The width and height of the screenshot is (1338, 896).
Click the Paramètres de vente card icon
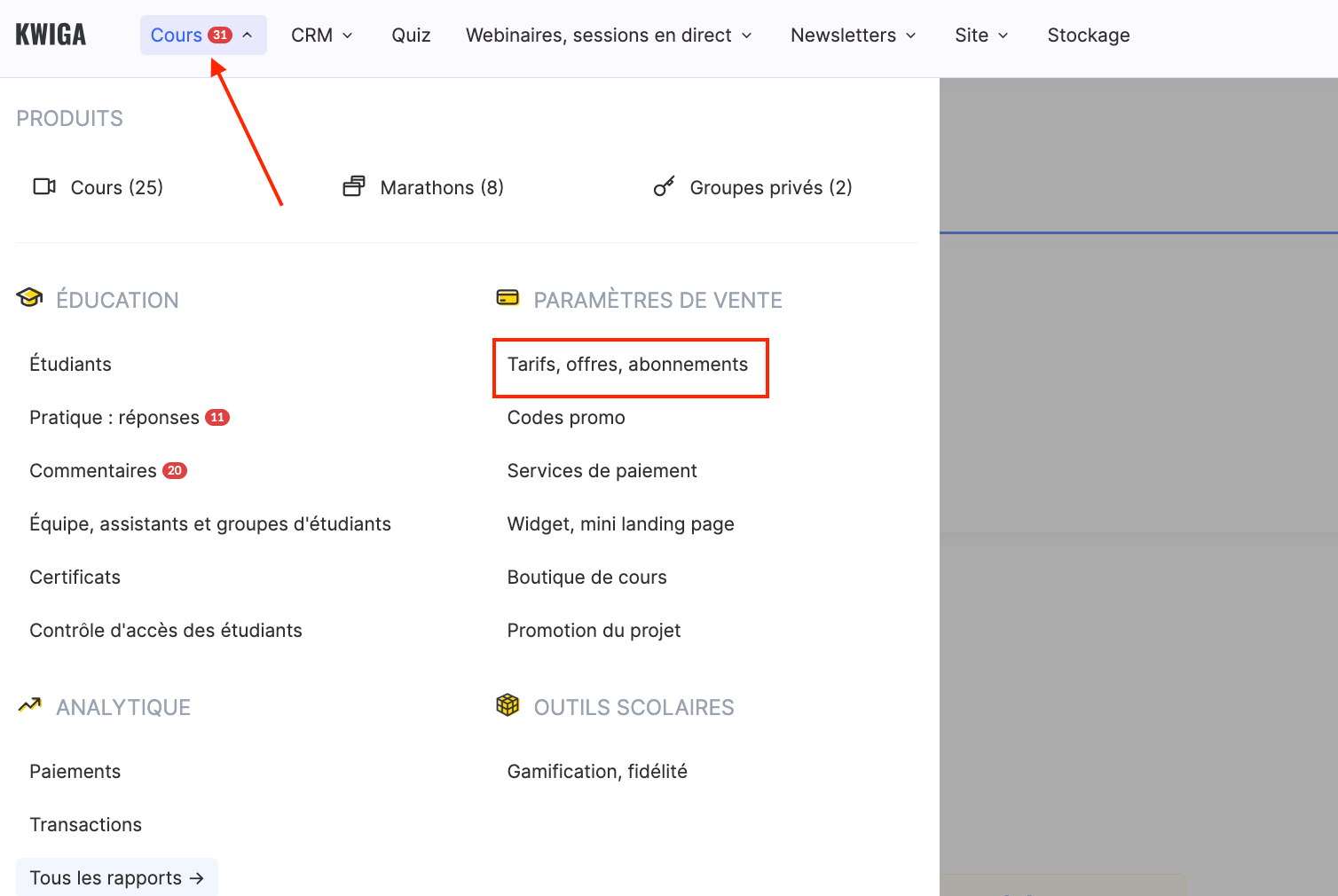point(508,298)
